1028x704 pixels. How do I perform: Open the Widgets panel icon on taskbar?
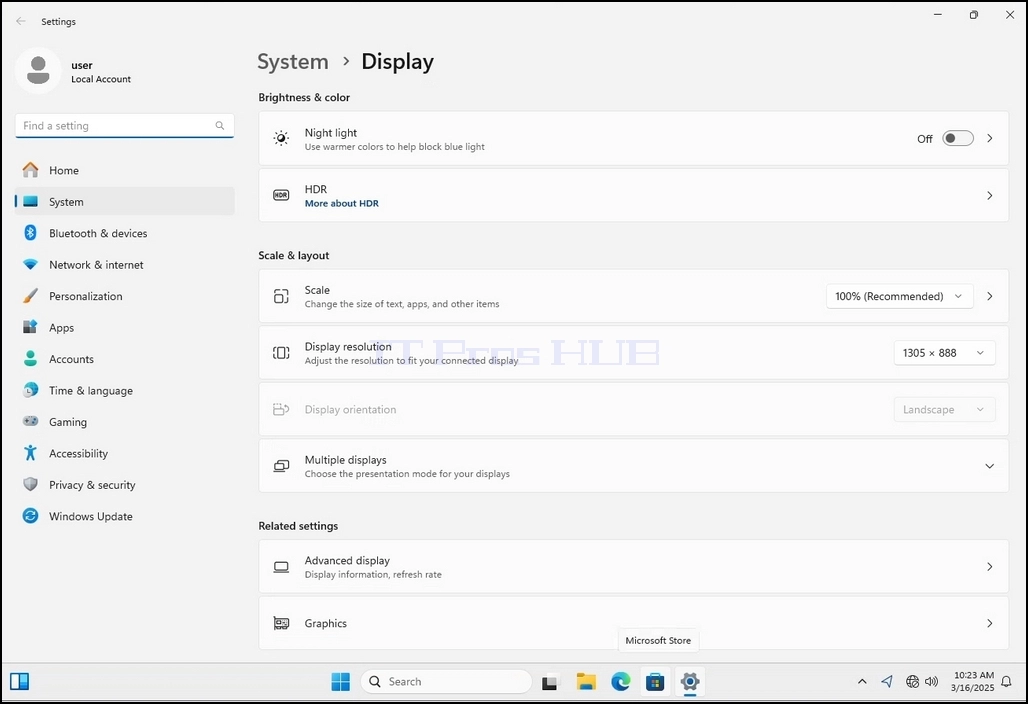[20, 682]
